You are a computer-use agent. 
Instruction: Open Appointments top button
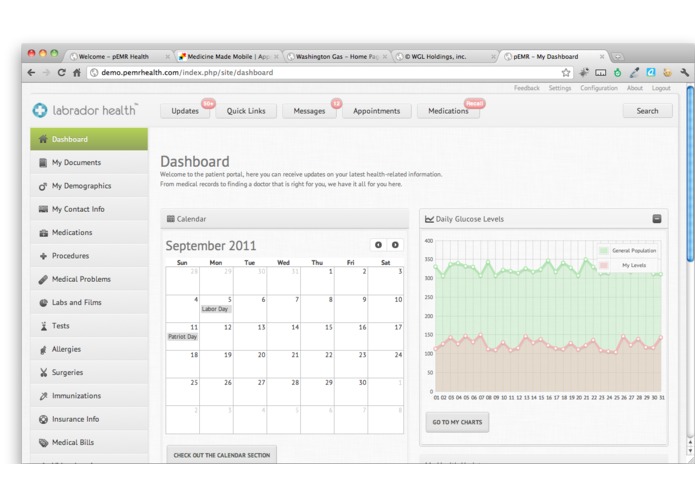pyautogui.click(x=377, y=111)
